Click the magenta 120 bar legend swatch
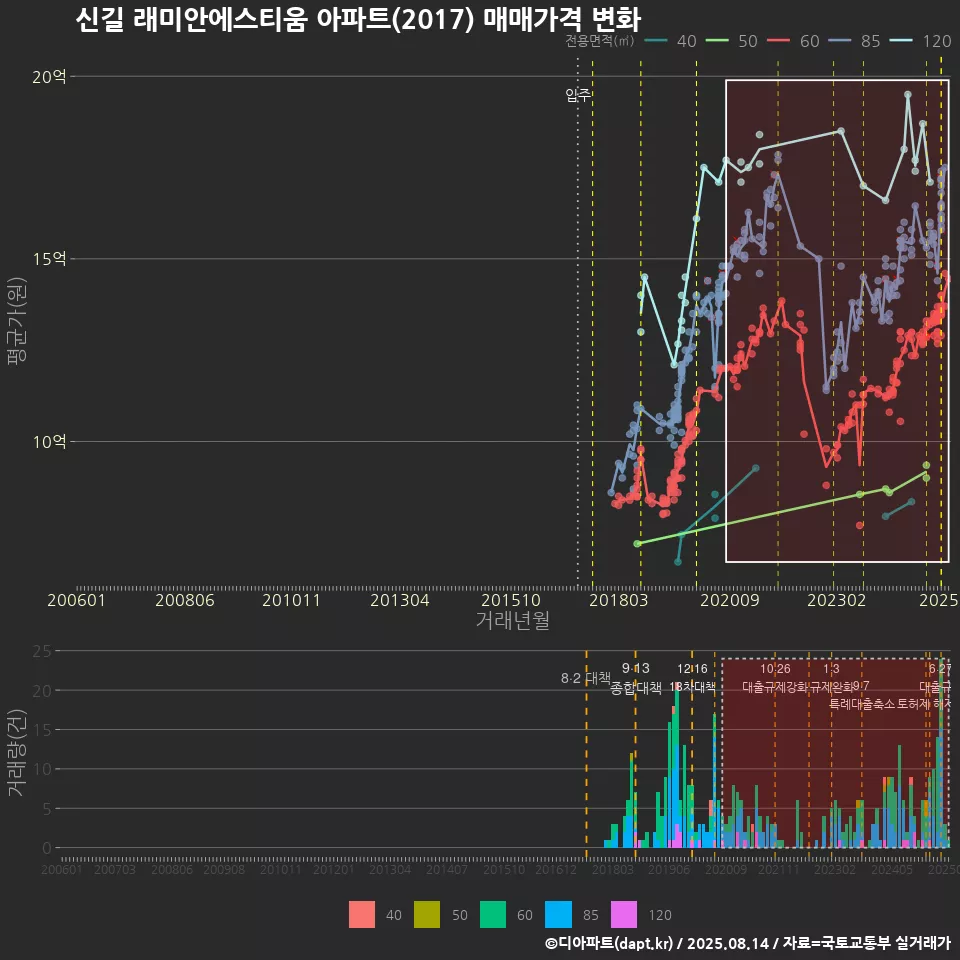 624,915
